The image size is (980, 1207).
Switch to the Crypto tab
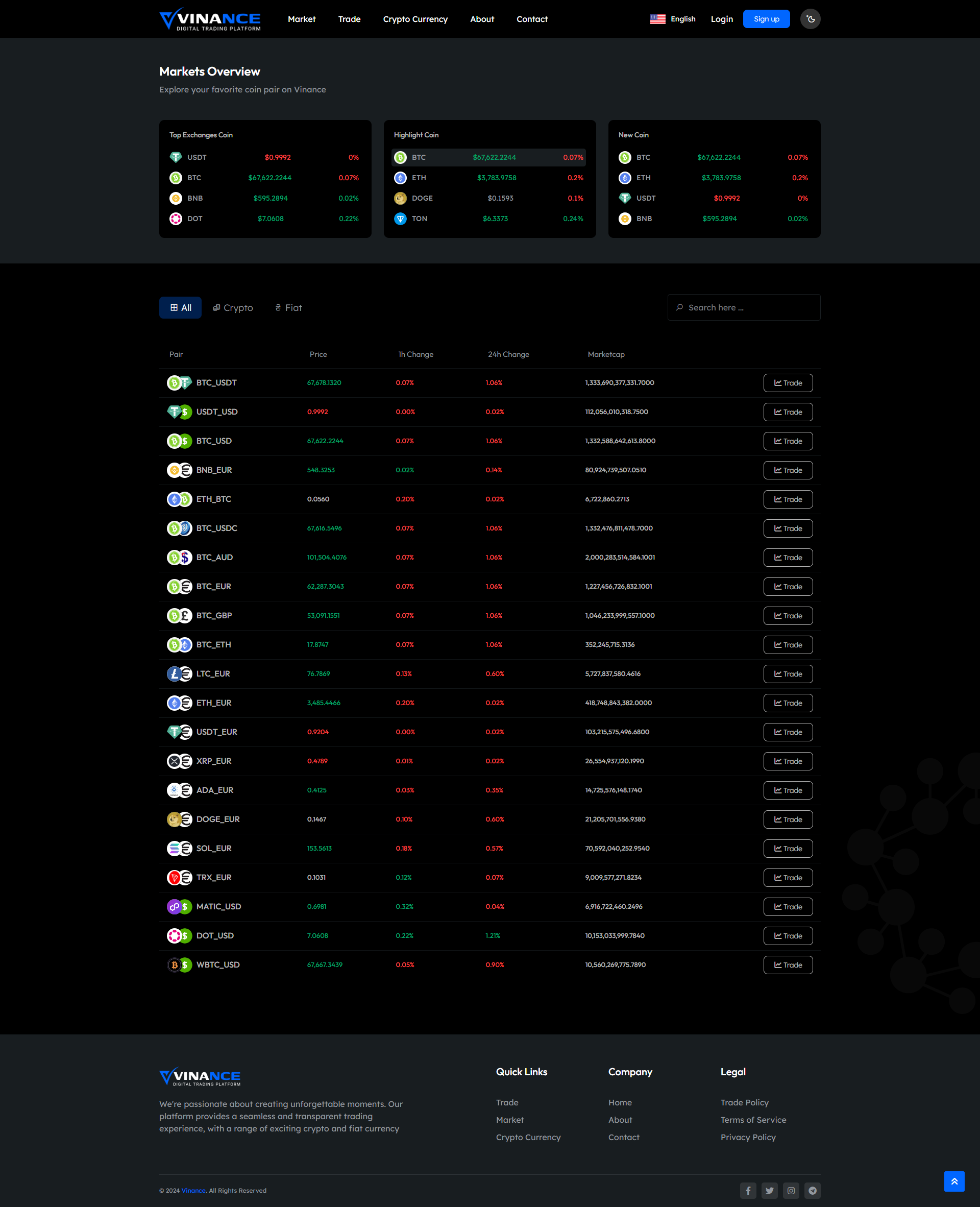point(233,308)
